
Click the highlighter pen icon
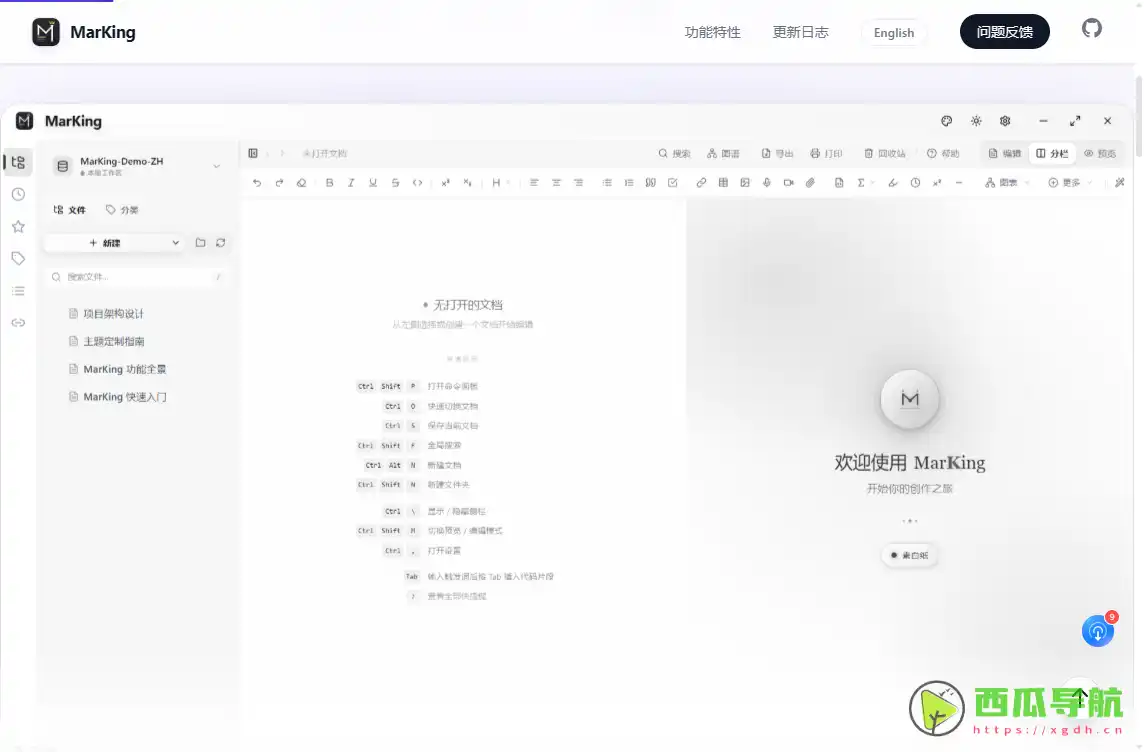click(893, 183)
